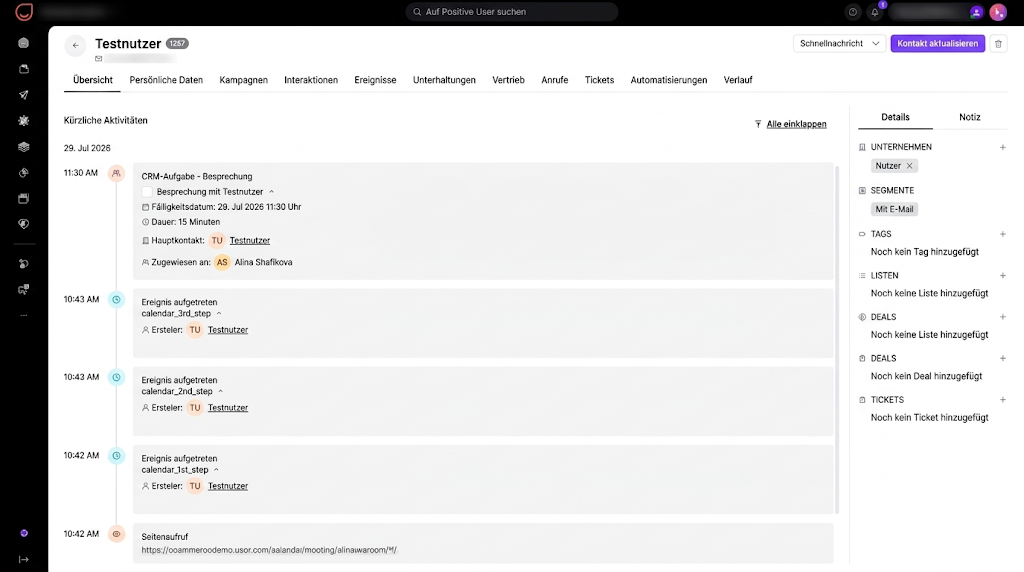Add a tag with TAGS plus
1024x572 pixels.
(x=1002, y=234)
